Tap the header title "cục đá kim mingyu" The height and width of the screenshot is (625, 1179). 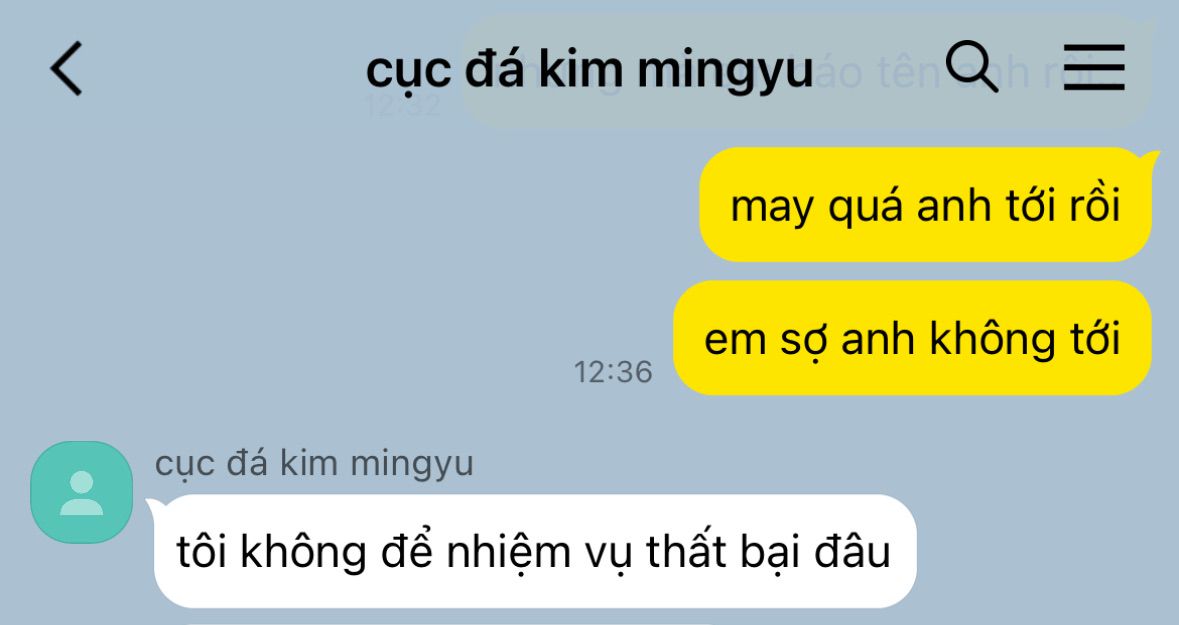(590, 69)
